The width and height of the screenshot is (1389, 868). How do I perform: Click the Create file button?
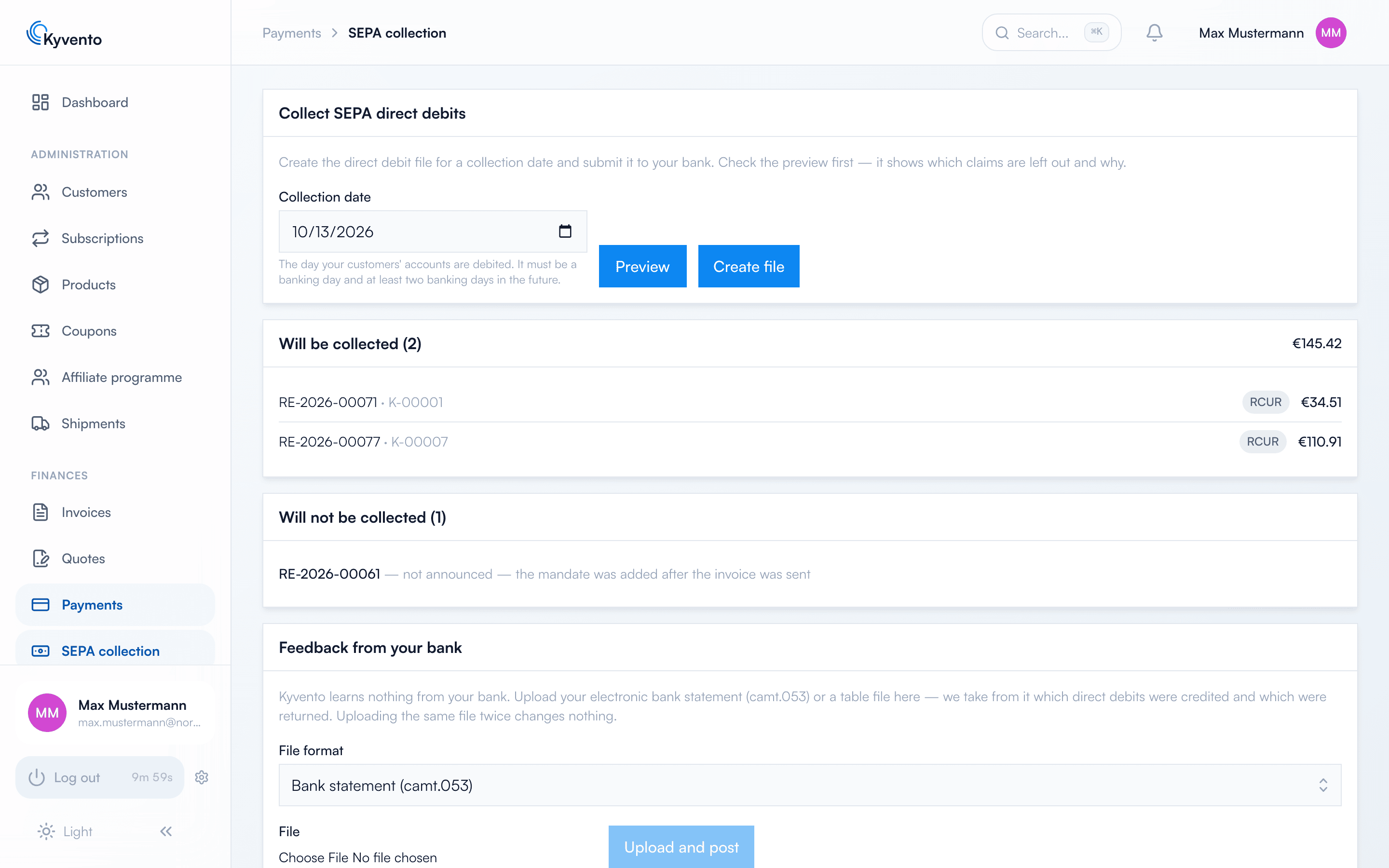[749, 266]
